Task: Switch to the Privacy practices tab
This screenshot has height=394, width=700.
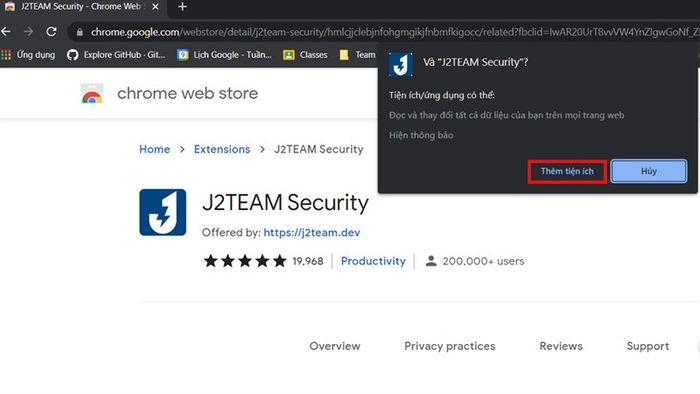Action: coord(450,346)
